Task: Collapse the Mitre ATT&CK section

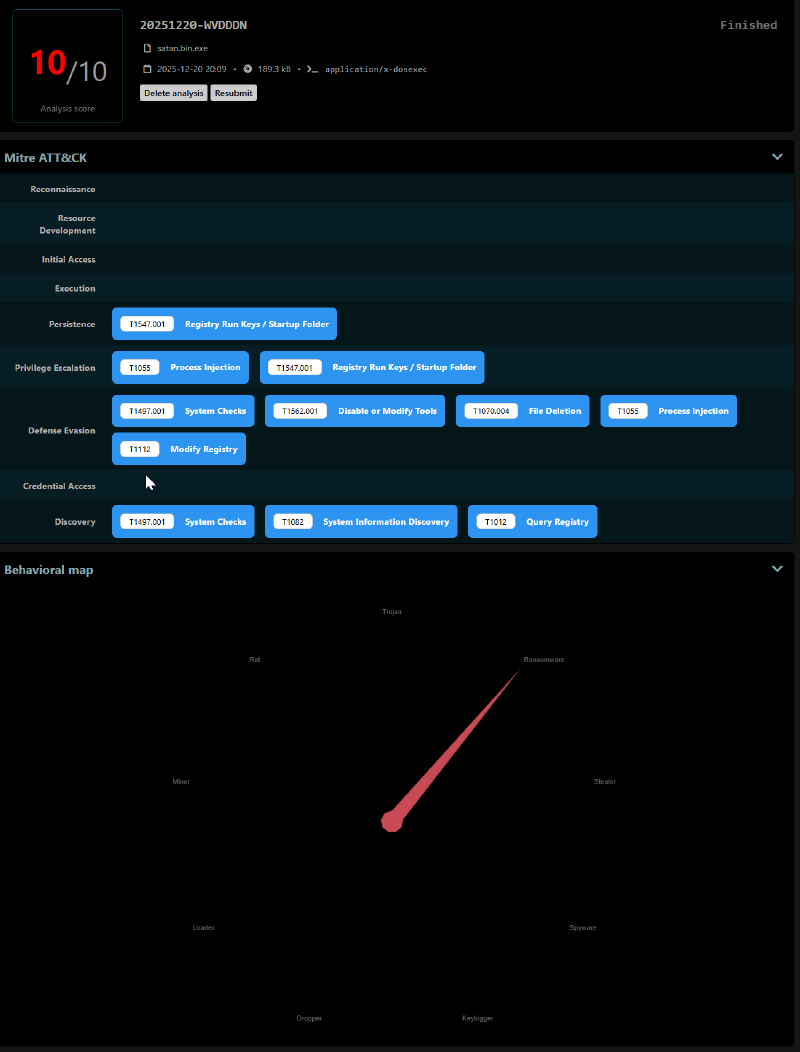Action: coord(777,157)
